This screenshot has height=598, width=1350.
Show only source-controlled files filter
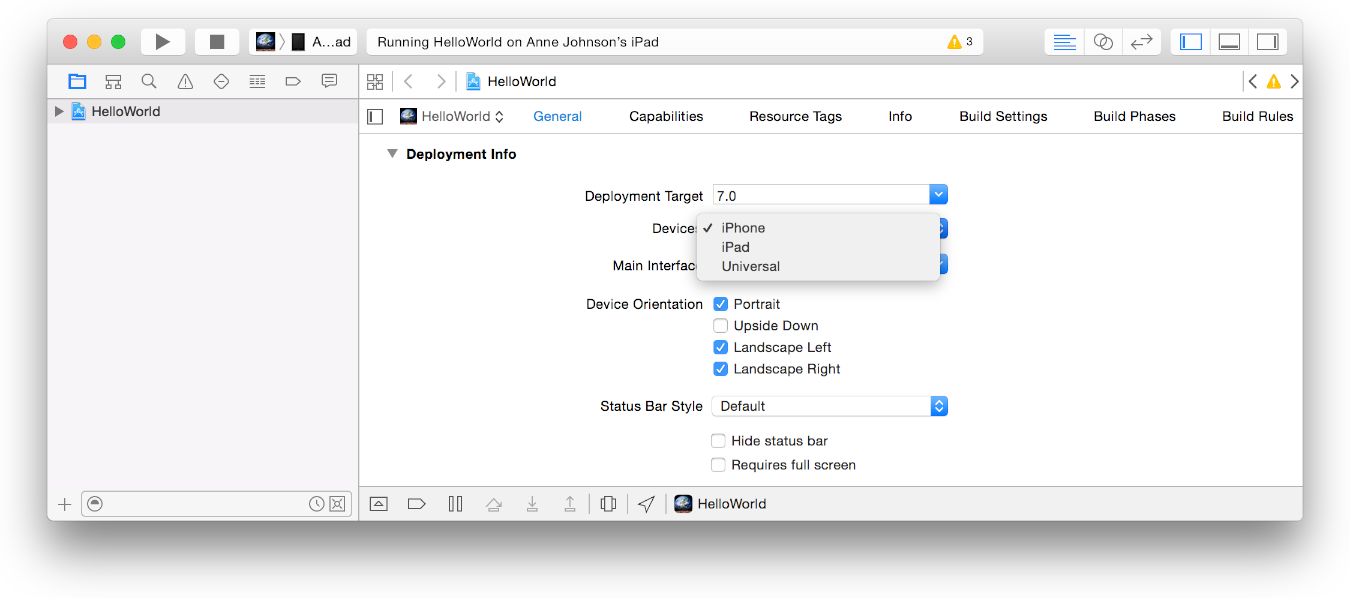pos(337,504)
